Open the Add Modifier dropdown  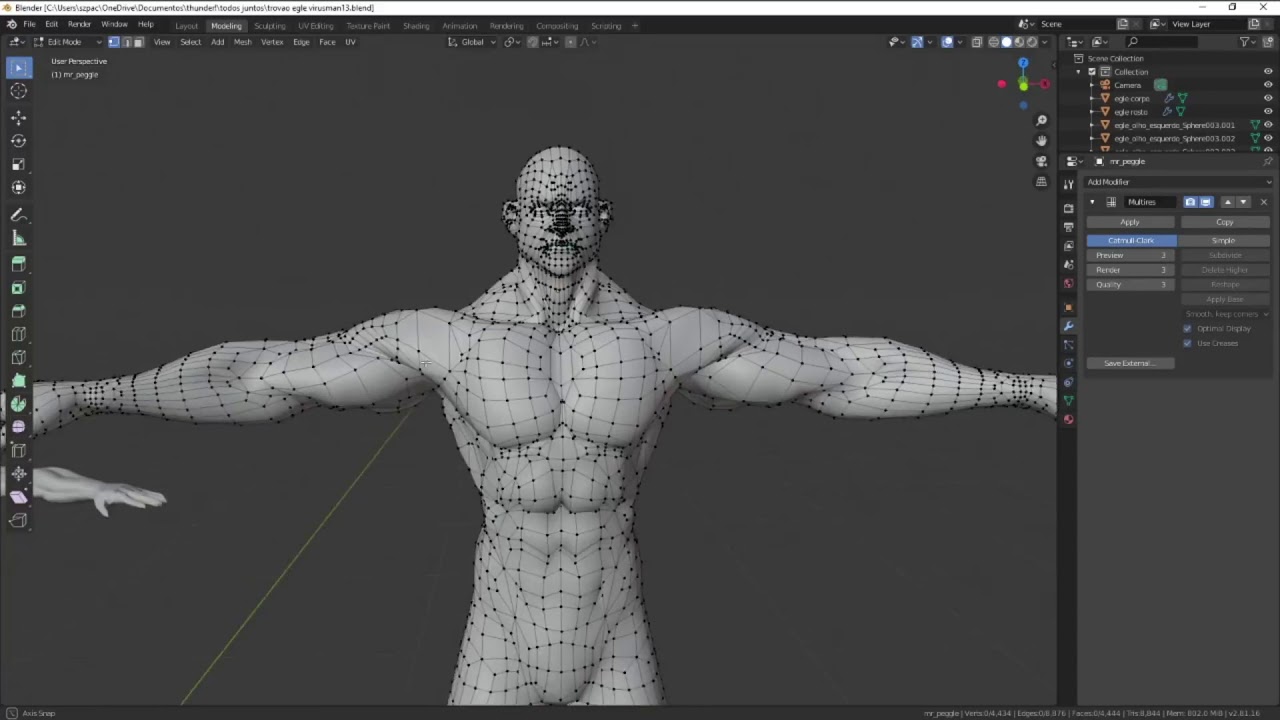[x=1178, y=182]
